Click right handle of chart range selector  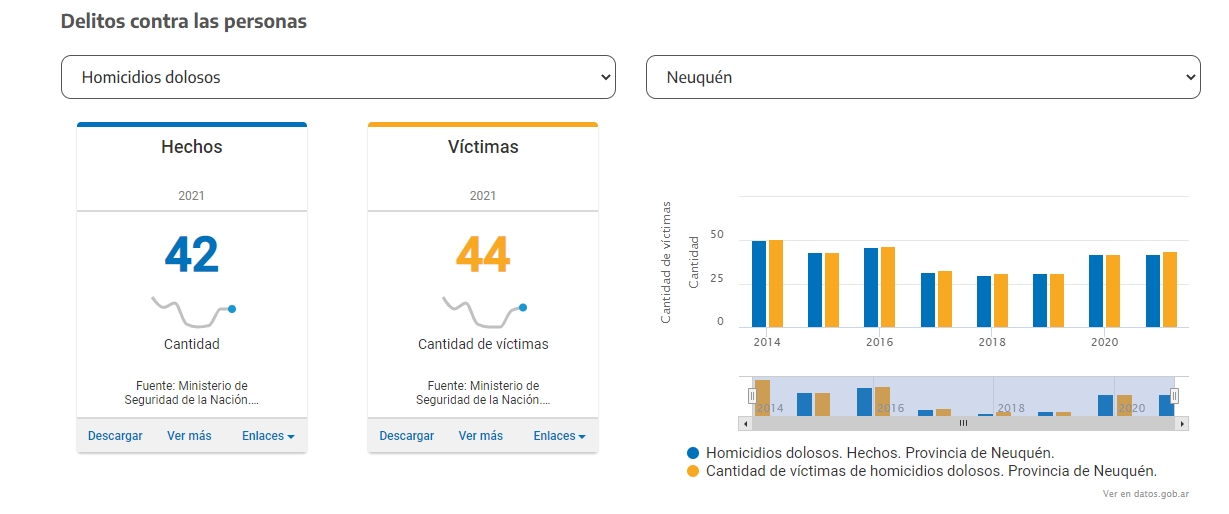pyautogui.click(x=1174, y=396)
